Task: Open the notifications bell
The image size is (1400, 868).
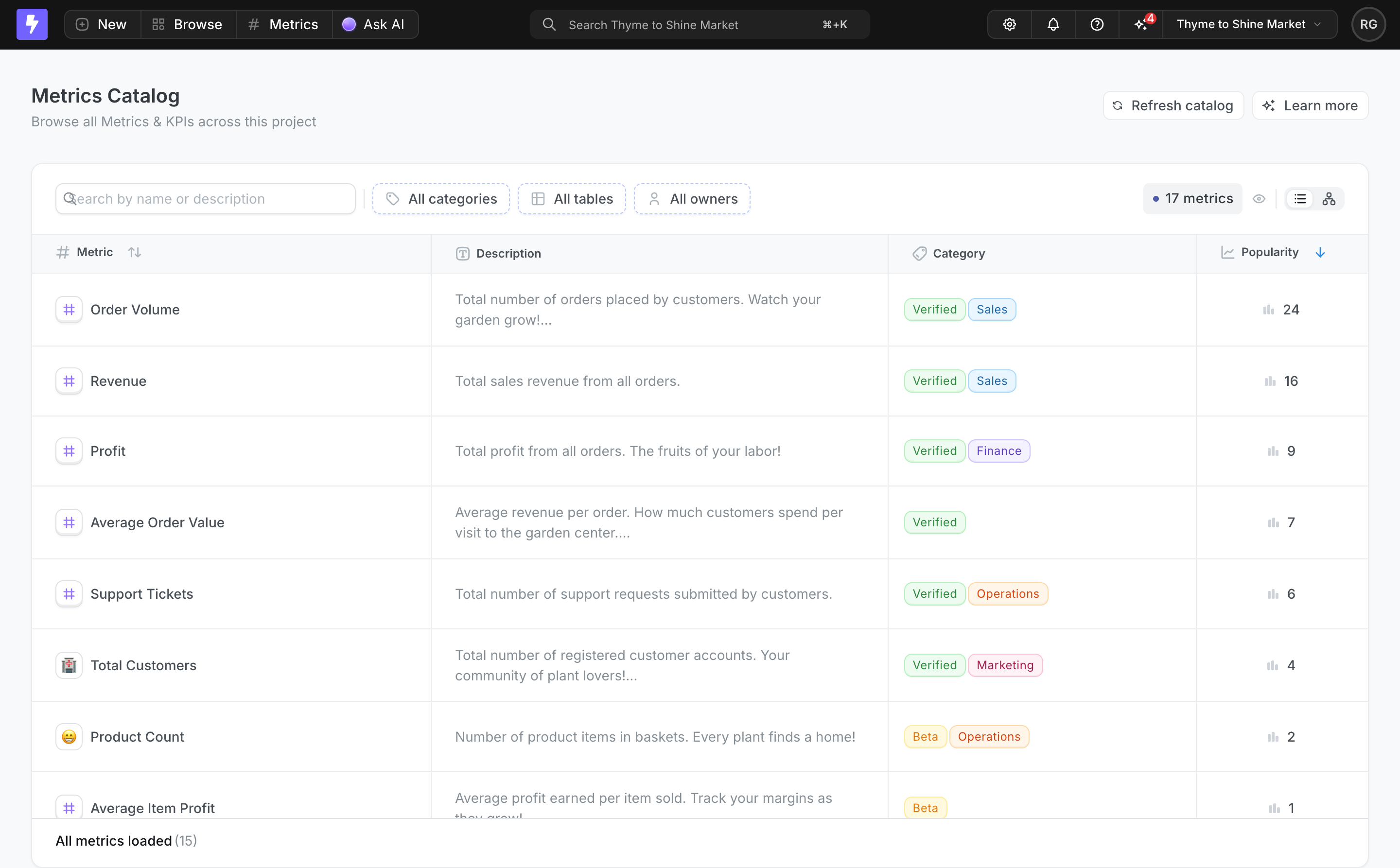Action: tap(1052, 24)
